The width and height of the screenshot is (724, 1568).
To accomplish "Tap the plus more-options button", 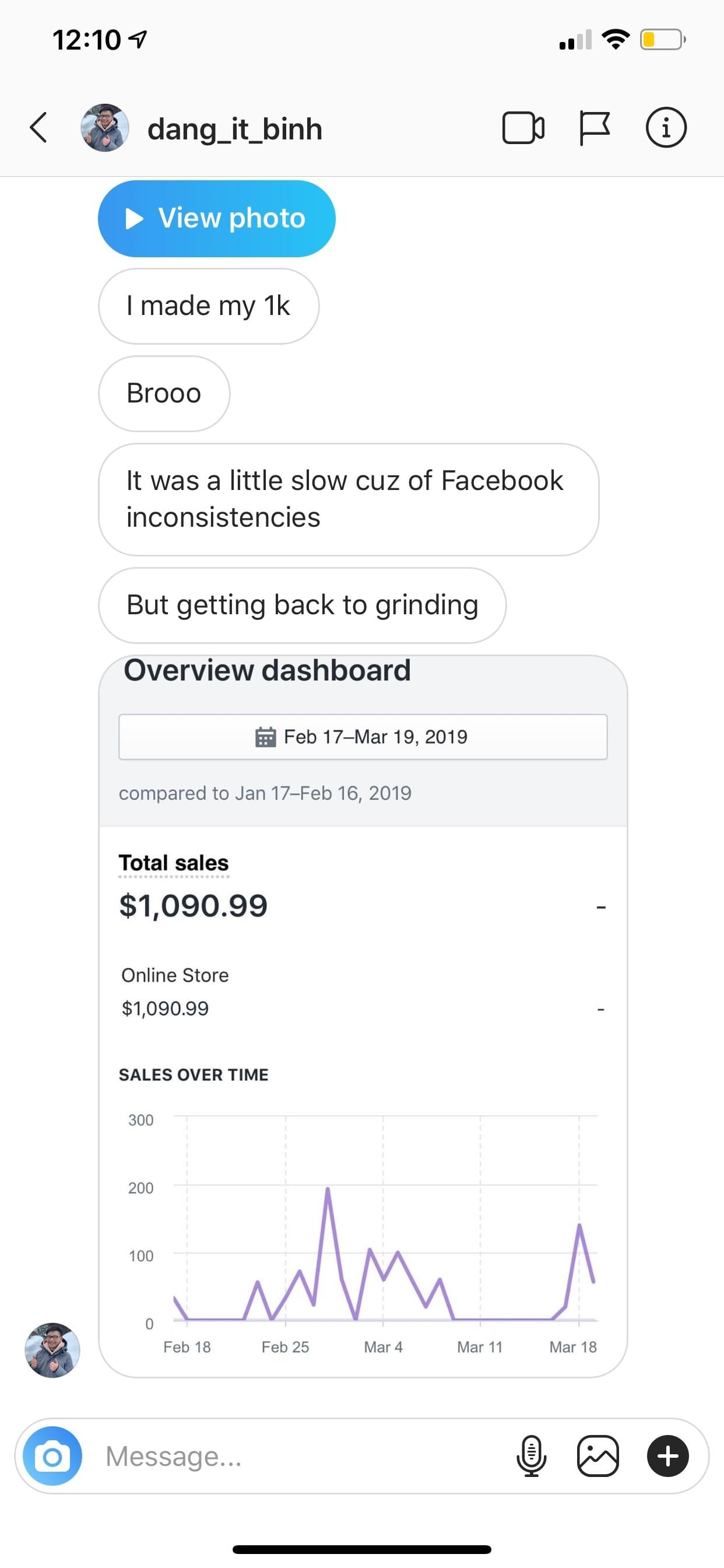I will coord(667,1457).
